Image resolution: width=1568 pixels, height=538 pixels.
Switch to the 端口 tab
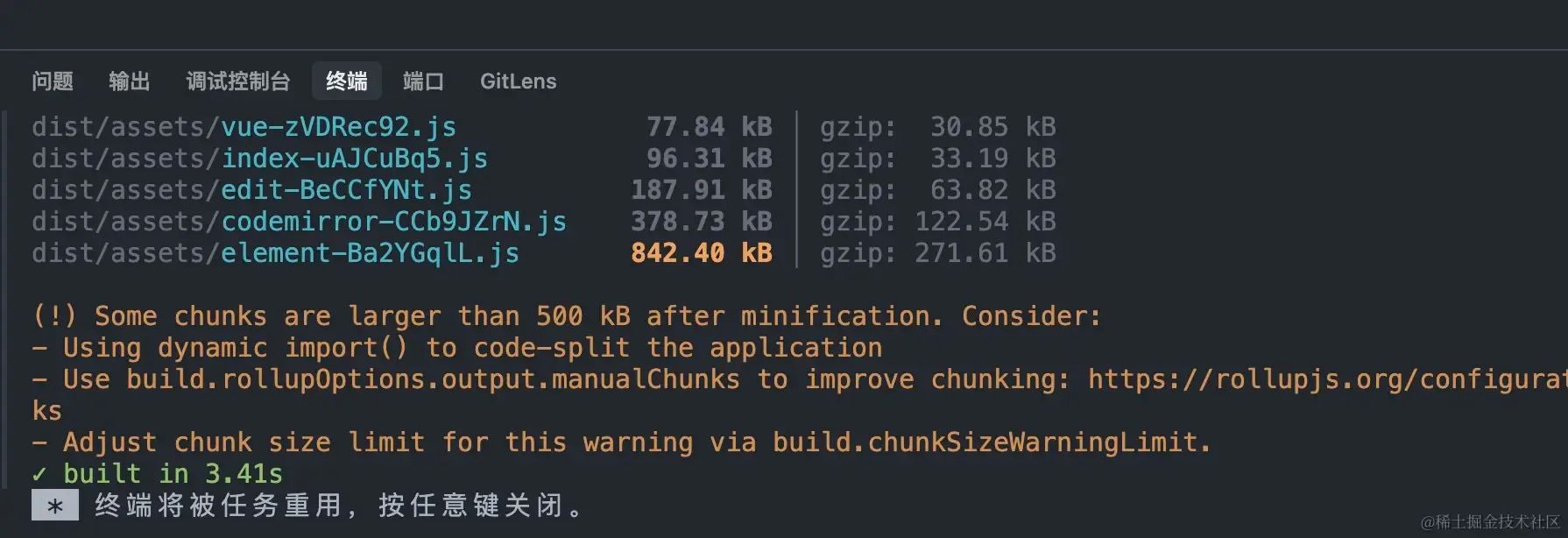pyautogui.click(x=424, y=81)
